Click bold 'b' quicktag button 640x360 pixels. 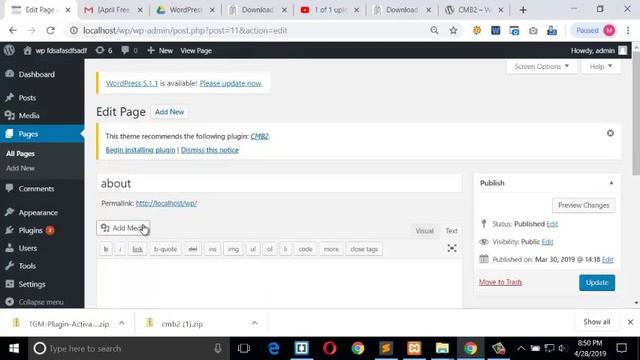(x=106, y=249)
